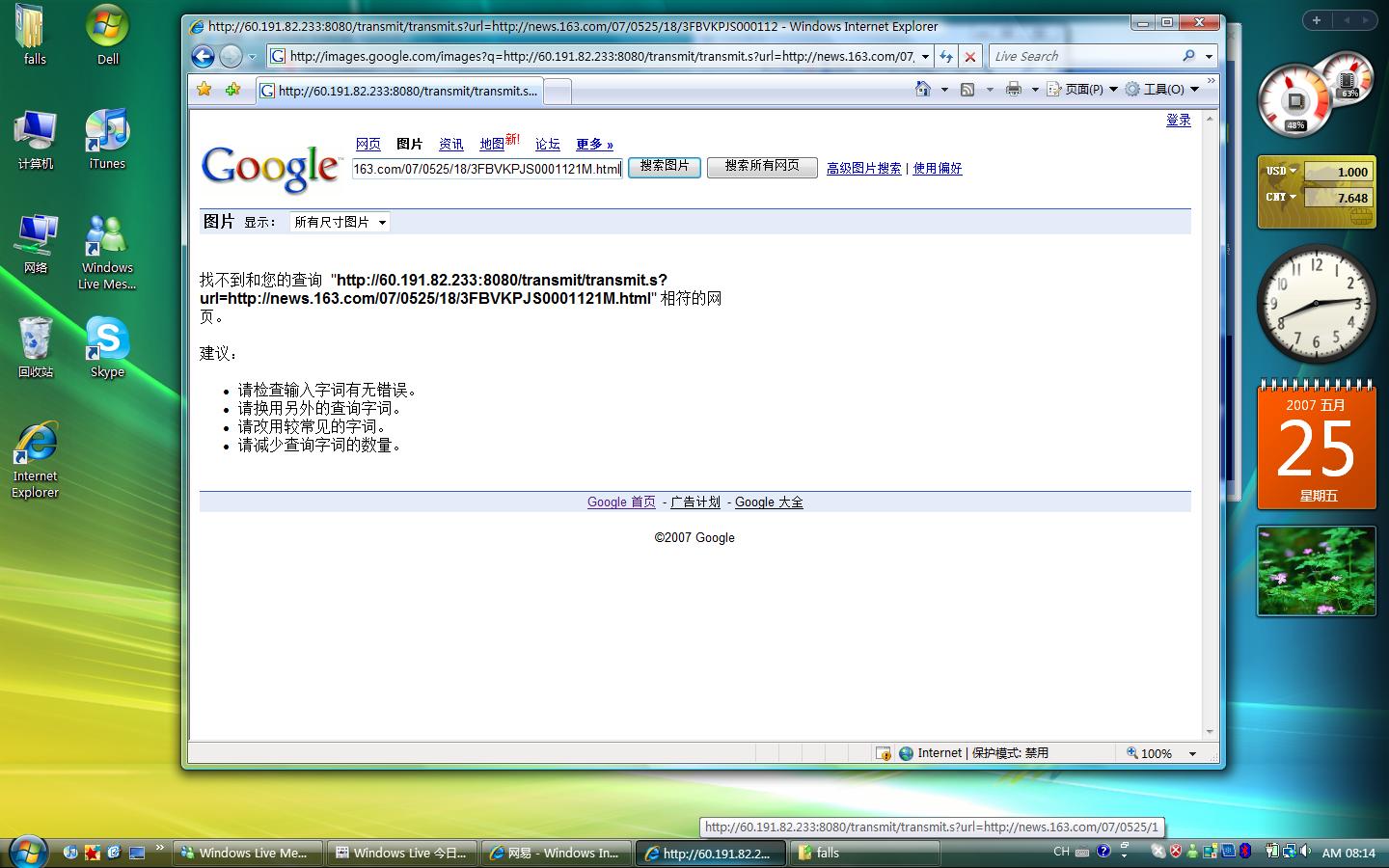Open the 回收站 recycle bin icon
1389x868 pixels.
pyautogui.click(x=36, y=347)
